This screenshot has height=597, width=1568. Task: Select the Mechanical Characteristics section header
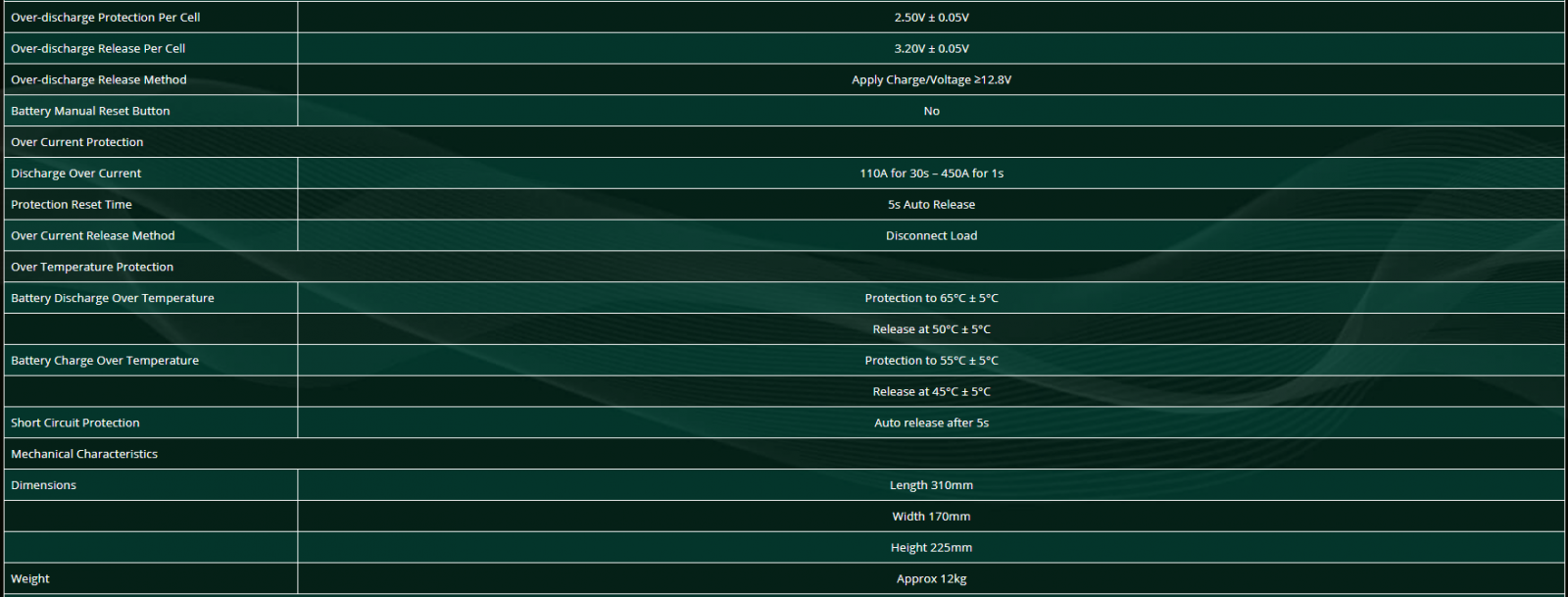point(84,455)
